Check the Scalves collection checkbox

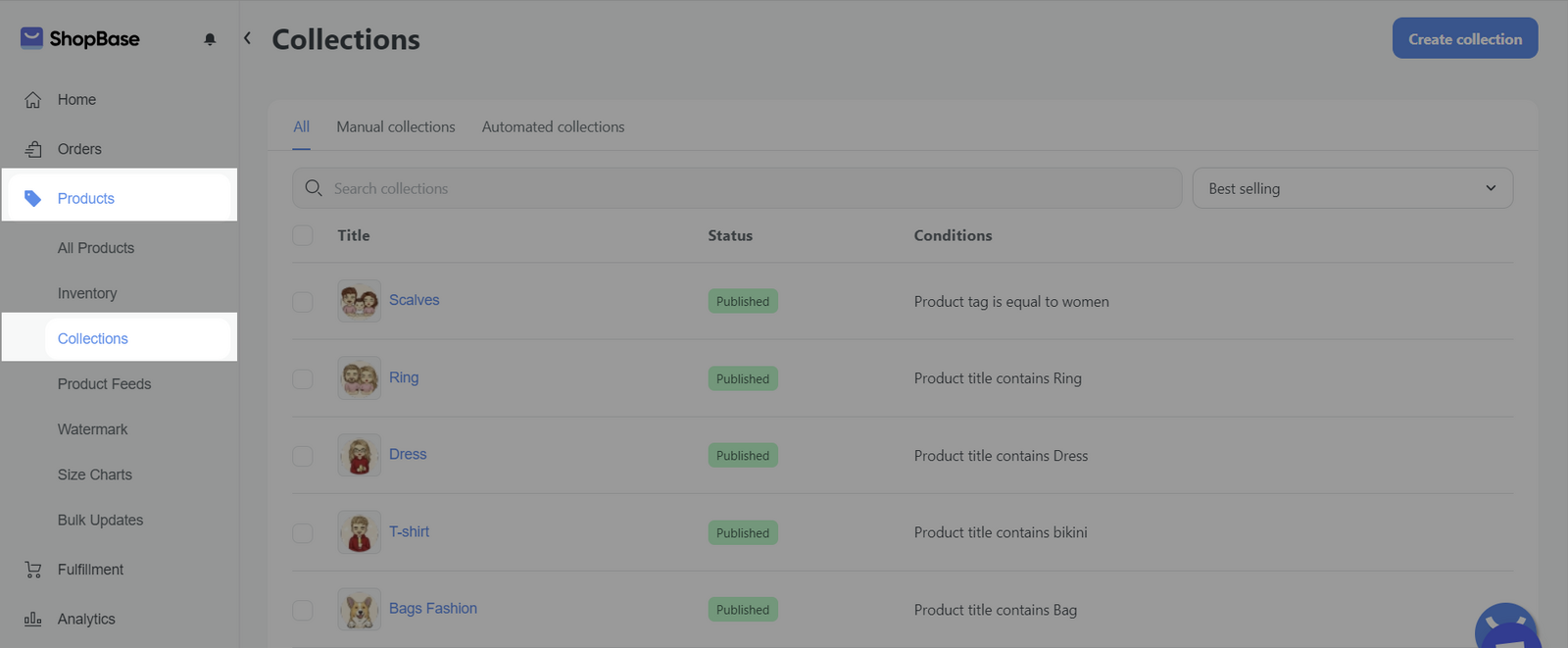pos(303,301)
